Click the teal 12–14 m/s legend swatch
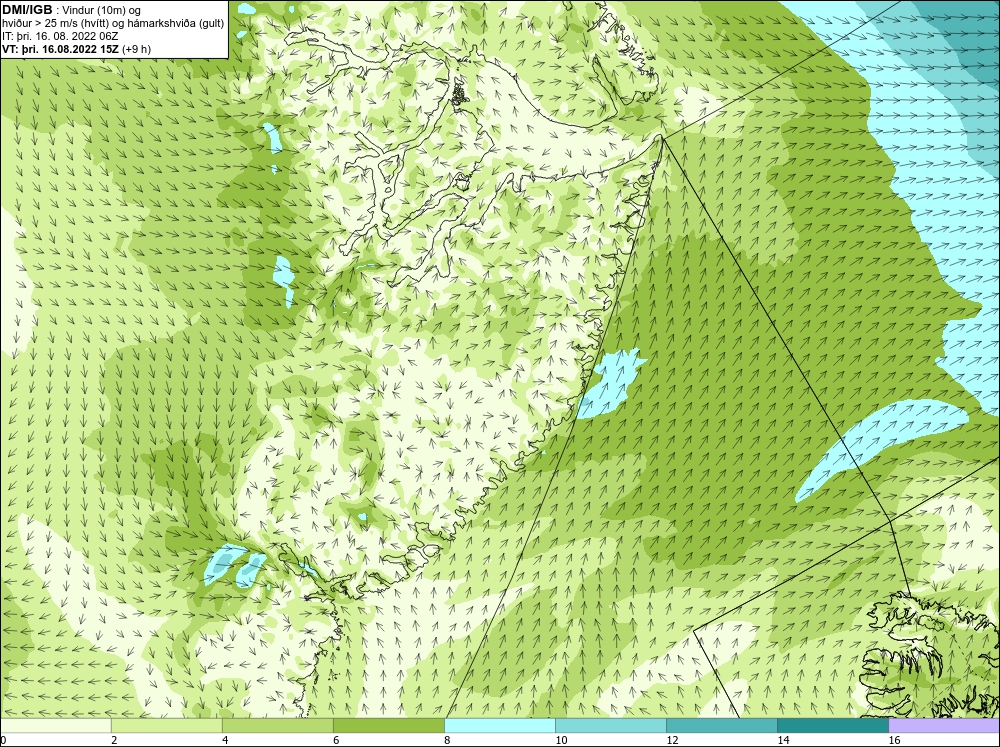 point(722,726)
